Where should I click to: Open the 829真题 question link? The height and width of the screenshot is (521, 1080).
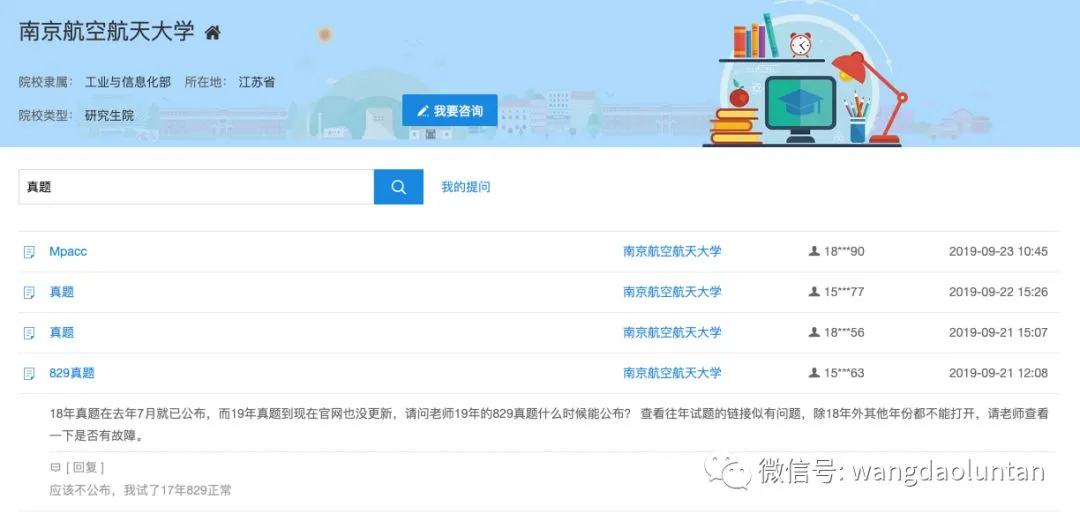click(72, 374)
